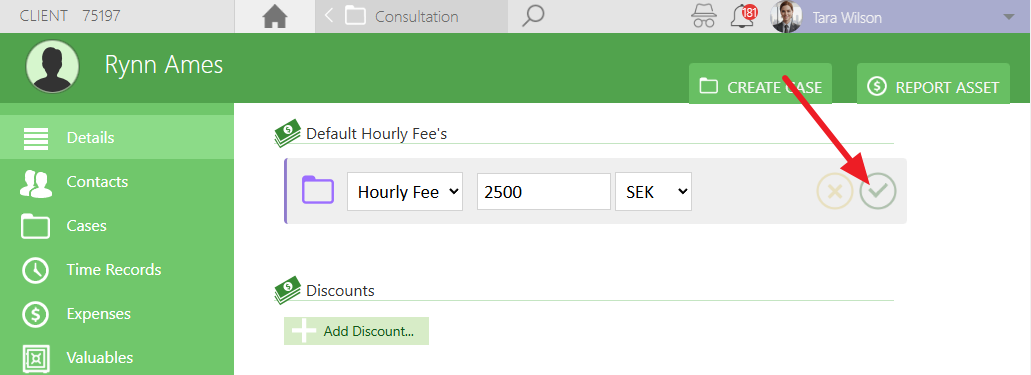Go to the home icon
The width and height of the screenshot is (1031, 375).
pos(276,16)
